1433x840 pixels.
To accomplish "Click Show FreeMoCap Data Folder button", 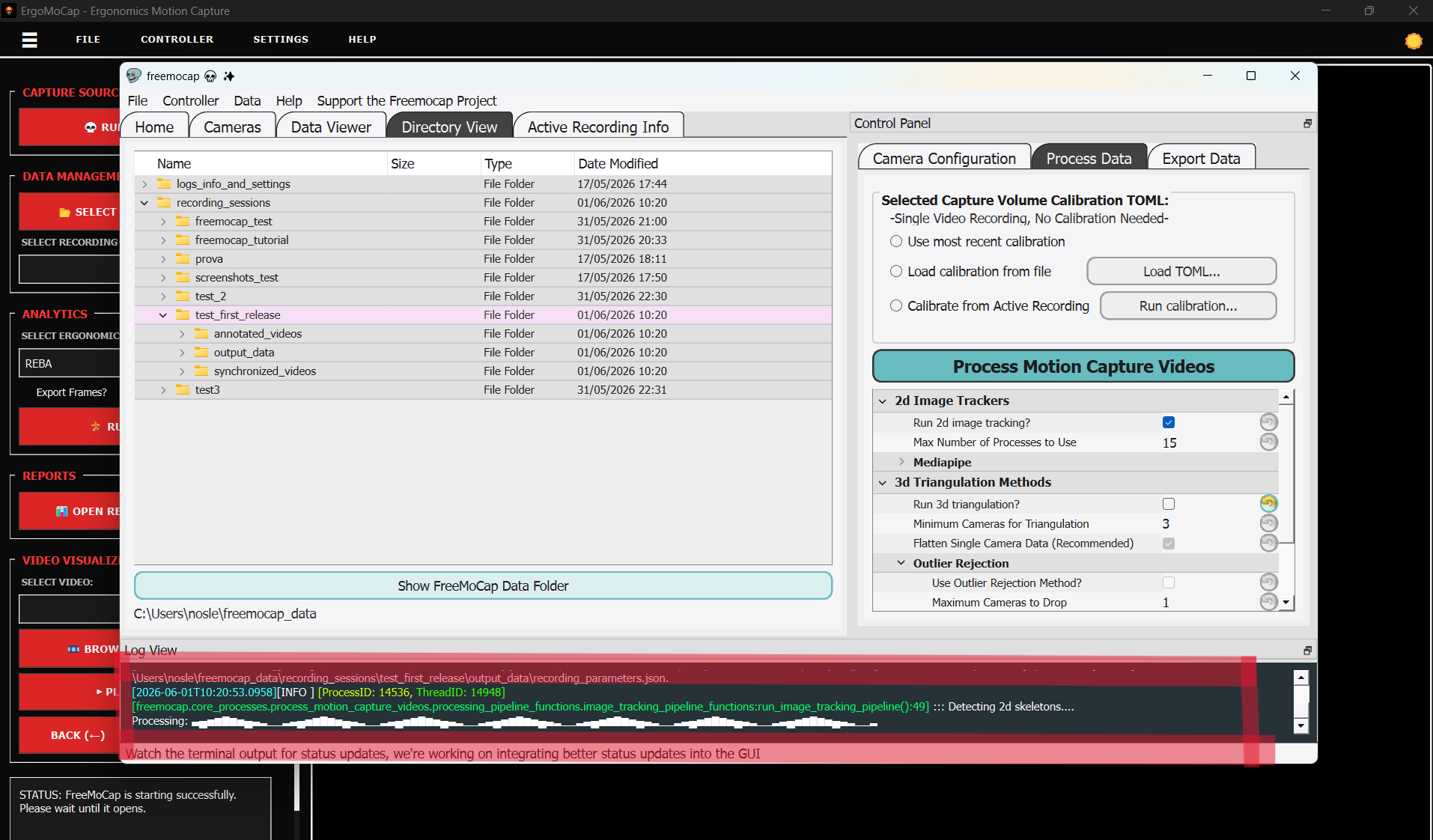I will [483, 585].
